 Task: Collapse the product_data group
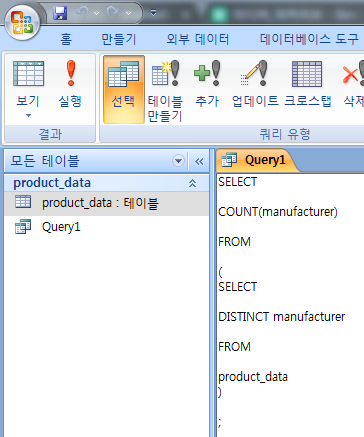coord(192,183)
